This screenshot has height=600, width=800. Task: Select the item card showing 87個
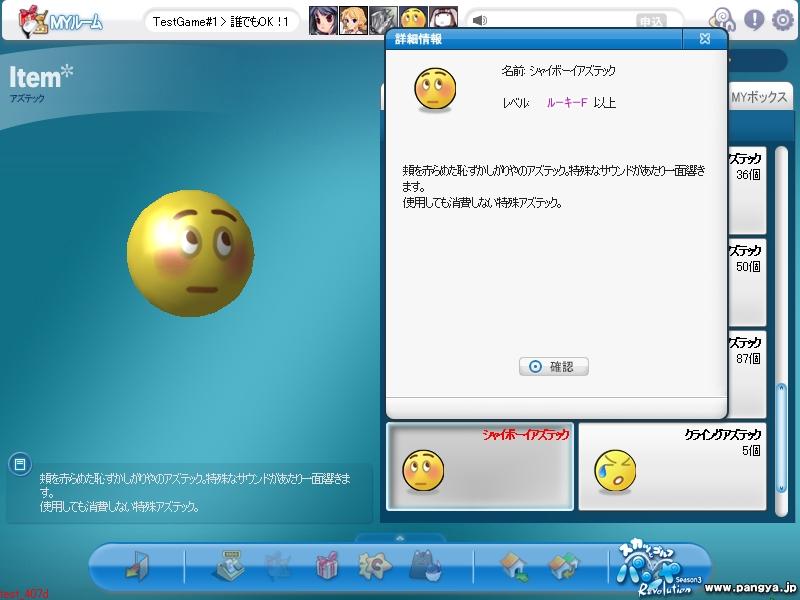(x=747, y=374)
